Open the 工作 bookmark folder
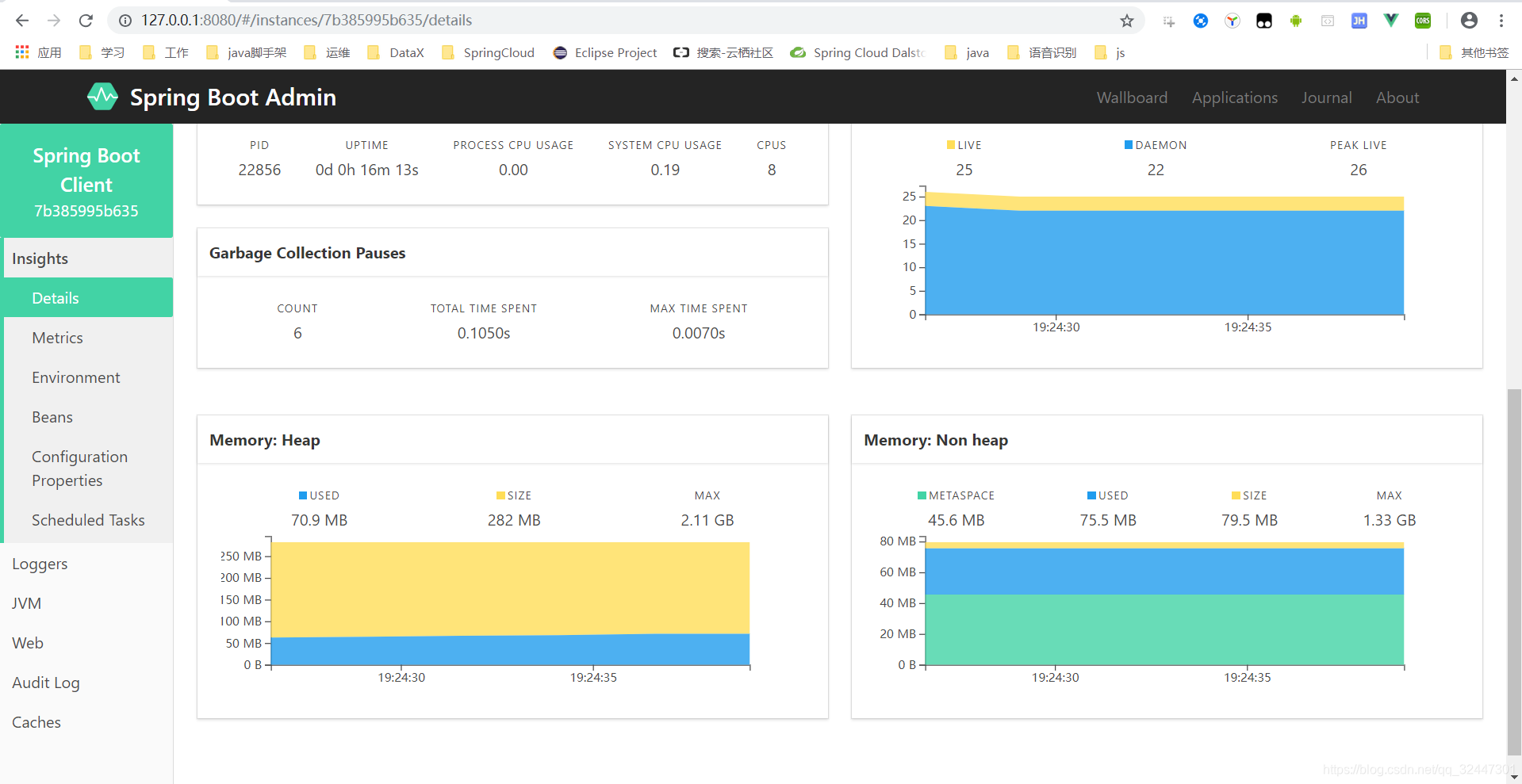 coord(166,52)
